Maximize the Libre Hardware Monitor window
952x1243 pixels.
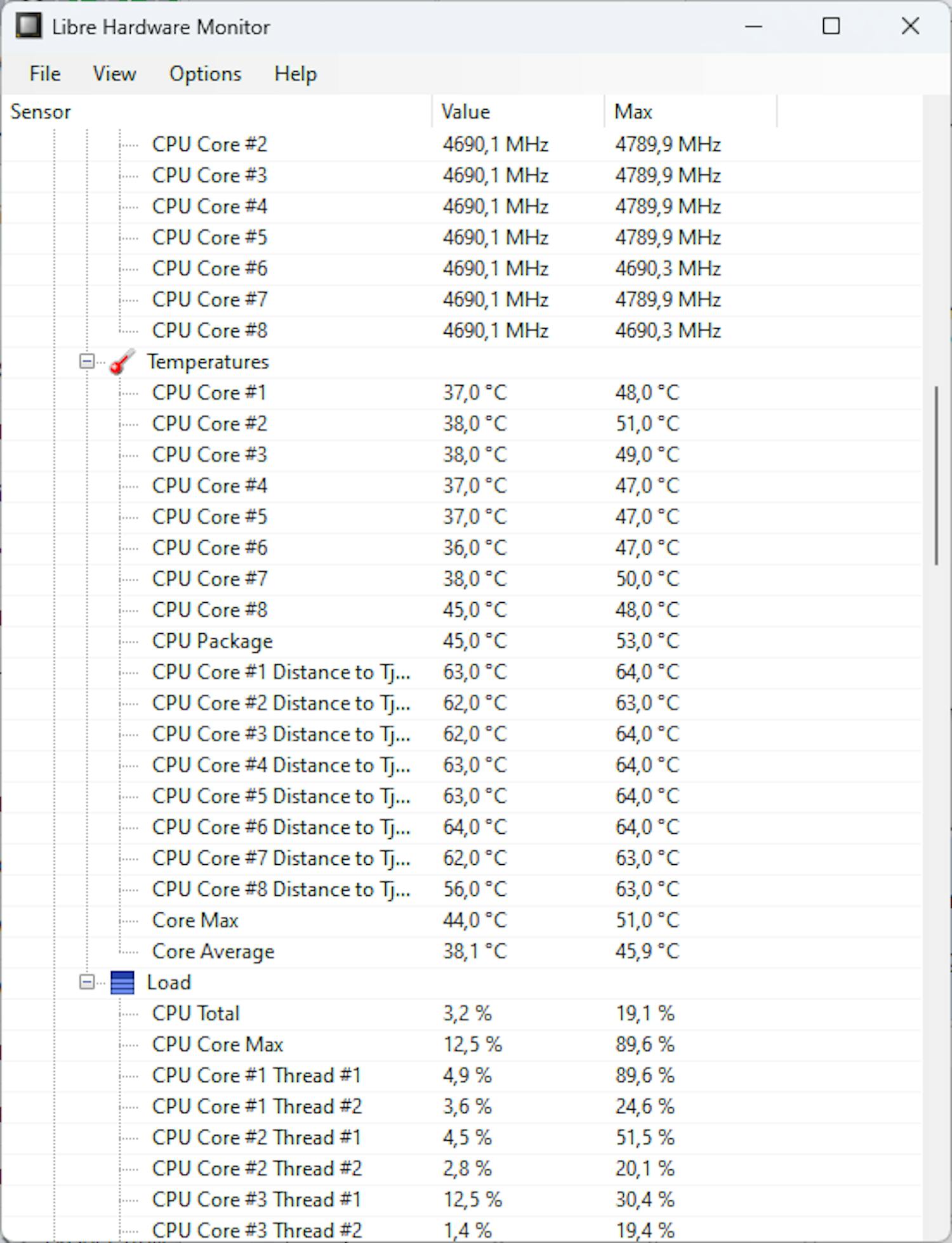click(831, 27)
